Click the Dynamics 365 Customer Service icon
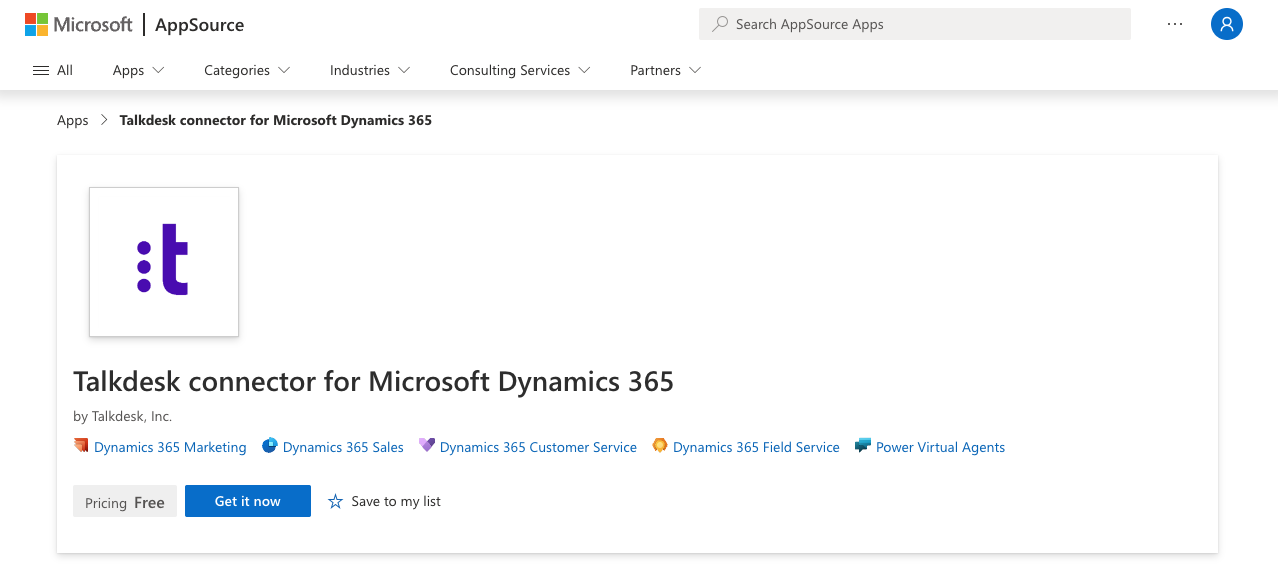1278x577 pixels. coord(427,446)
